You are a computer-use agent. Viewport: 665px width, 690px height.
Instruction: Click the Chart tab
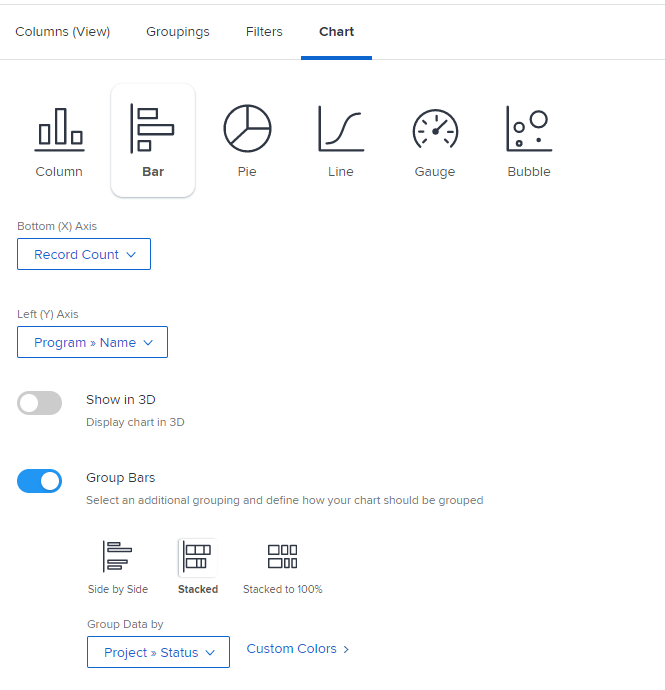point(336,32)
